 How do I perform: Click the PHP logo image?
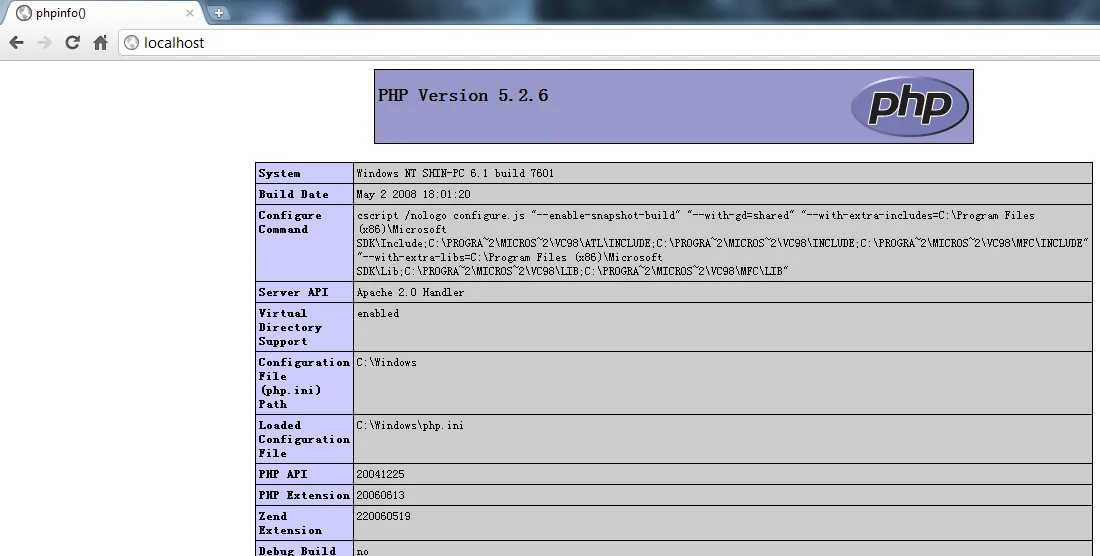pyautogui.click(x=909, y=106)
